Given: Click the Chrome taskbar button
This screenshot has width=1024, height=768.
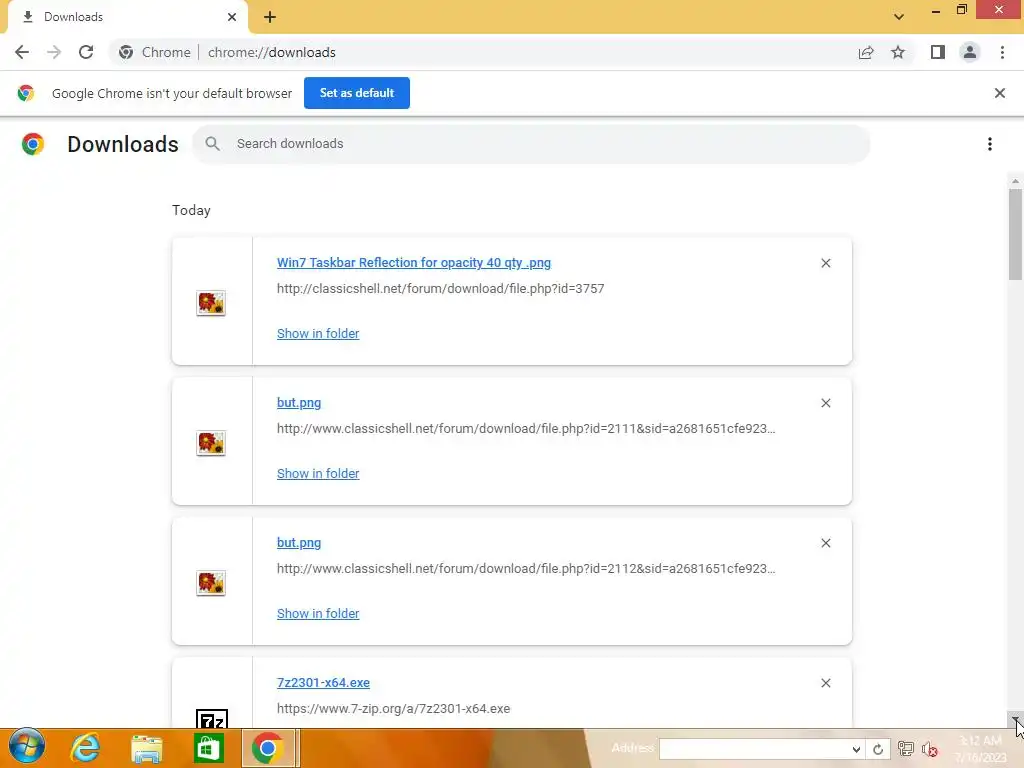Looking at the screenshot, I should [268, 748].
